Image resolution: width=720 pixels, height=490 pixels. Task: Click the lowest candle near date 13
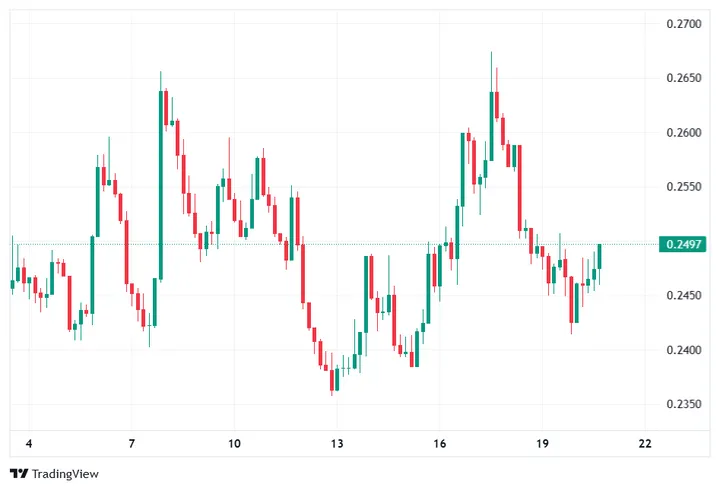click(x=334, y=379)
